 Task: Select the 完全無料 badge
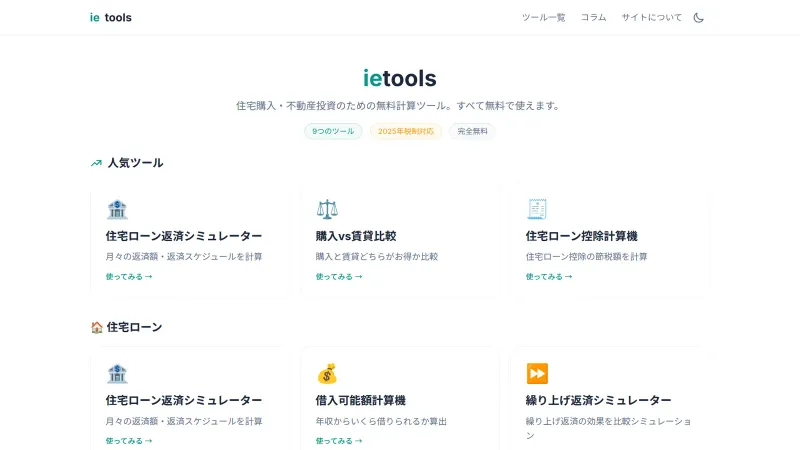472,131
